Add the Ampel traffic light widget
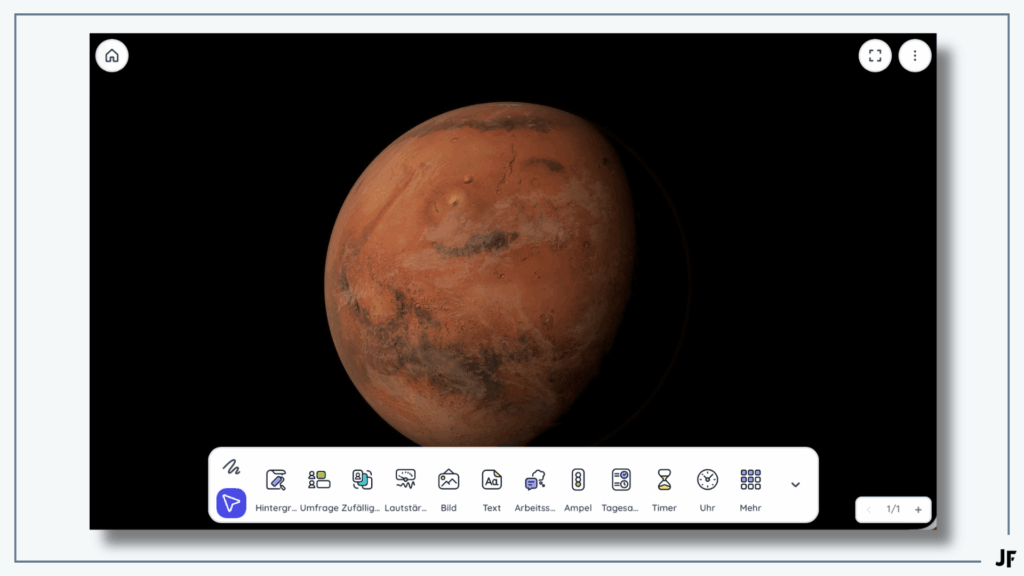This screenshot has width=1024, height=576. 578,486
